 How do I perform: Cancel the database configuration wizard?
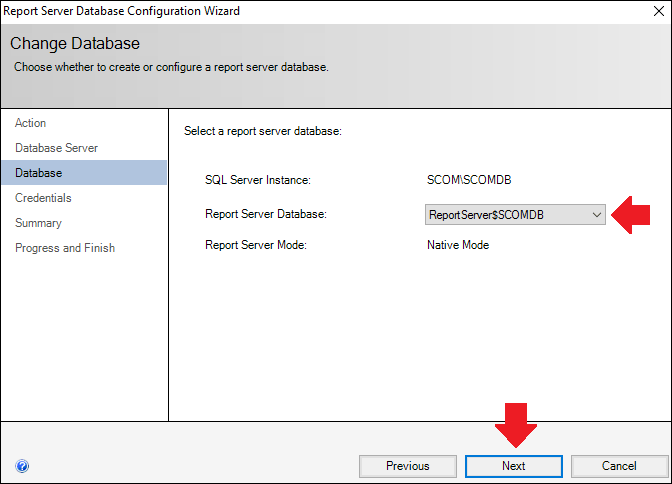619,466
